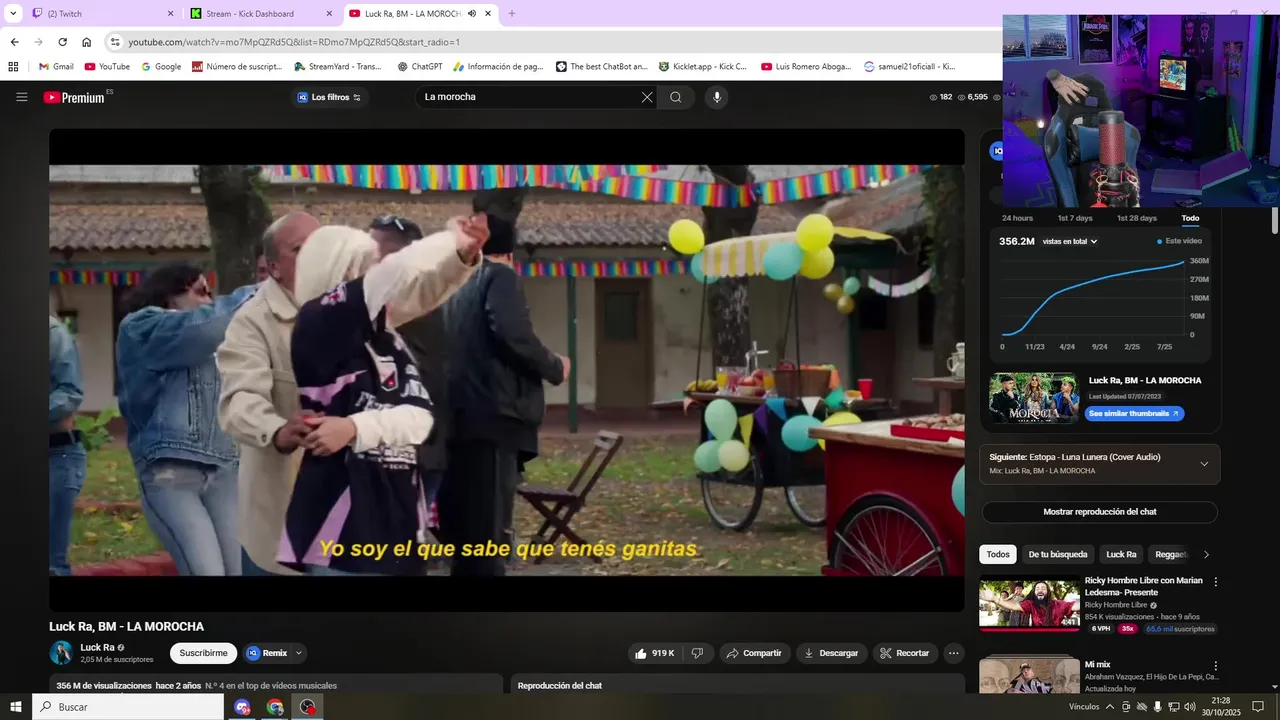1280x720 pixels.
Task: Dislike the video with thumbs down
Action: click(x=697, y=653)
